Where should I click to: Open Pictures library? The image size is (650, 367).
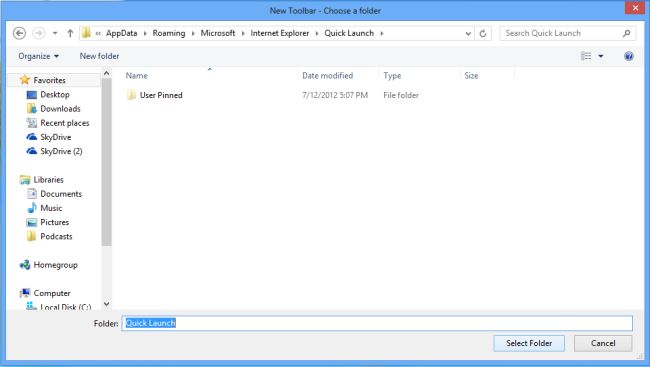coord(54,222)
